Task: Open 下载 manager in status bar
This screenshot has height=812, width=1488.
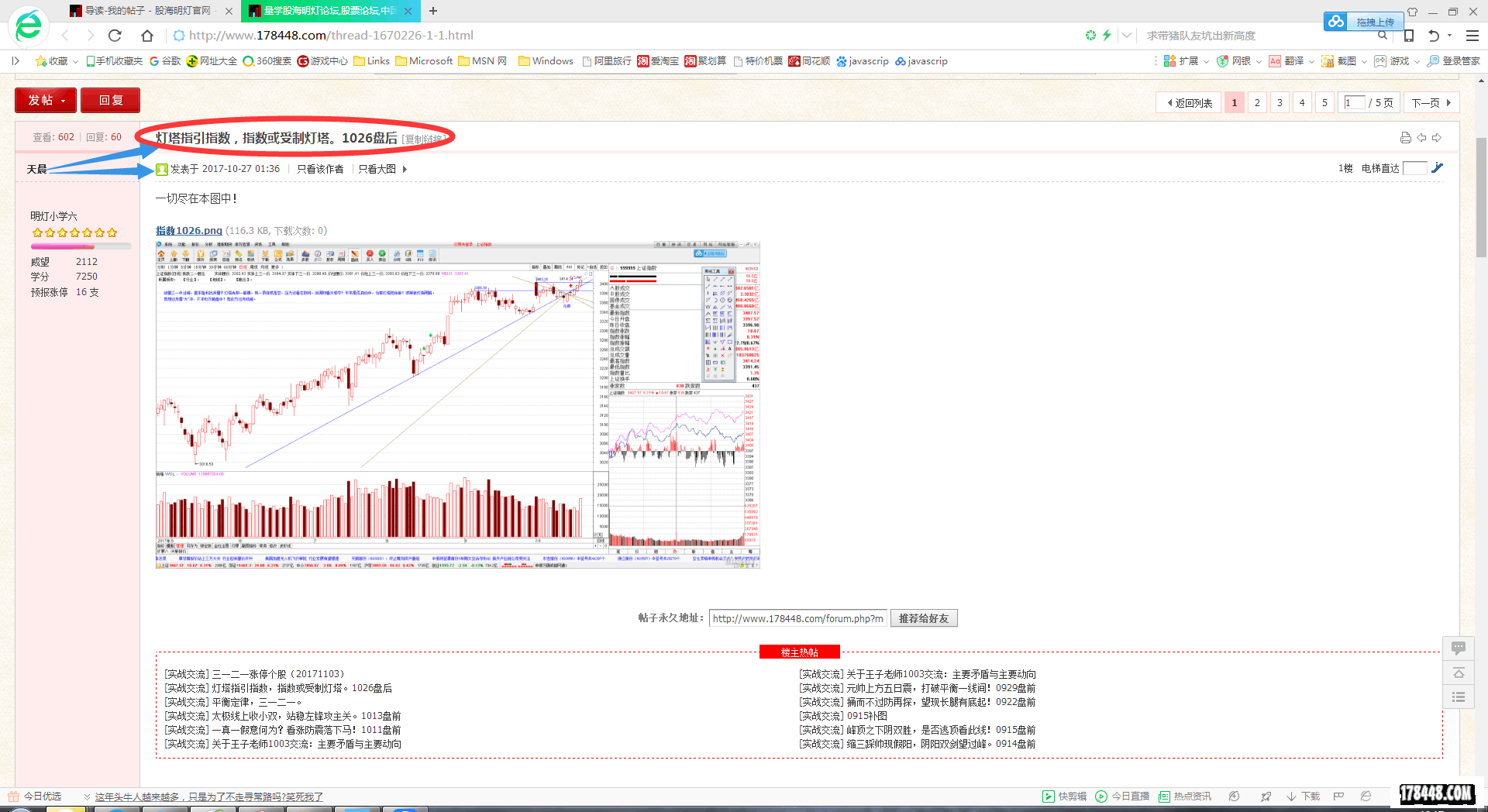Action: point(1303,797)
